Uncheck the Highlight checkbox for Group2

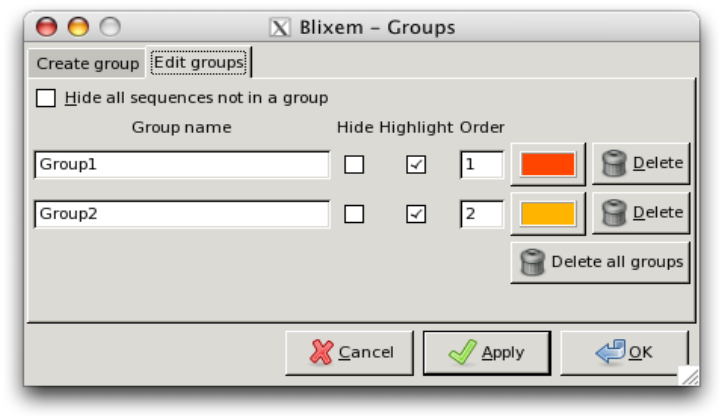416,214
